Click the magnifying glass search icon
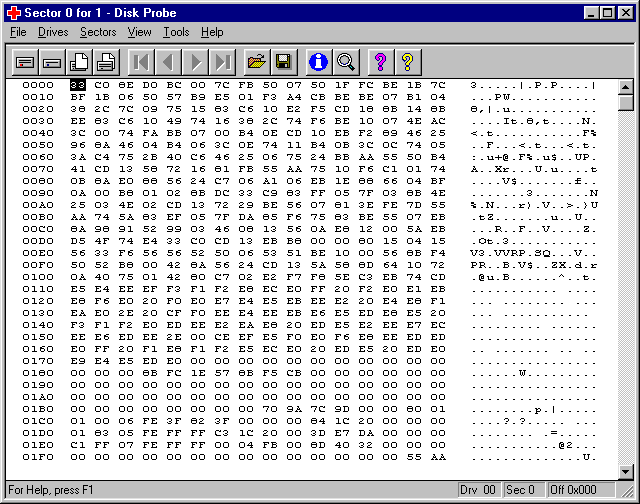This screenshot has width=640, height=504. pyautogui.click(x=346, y=62)
